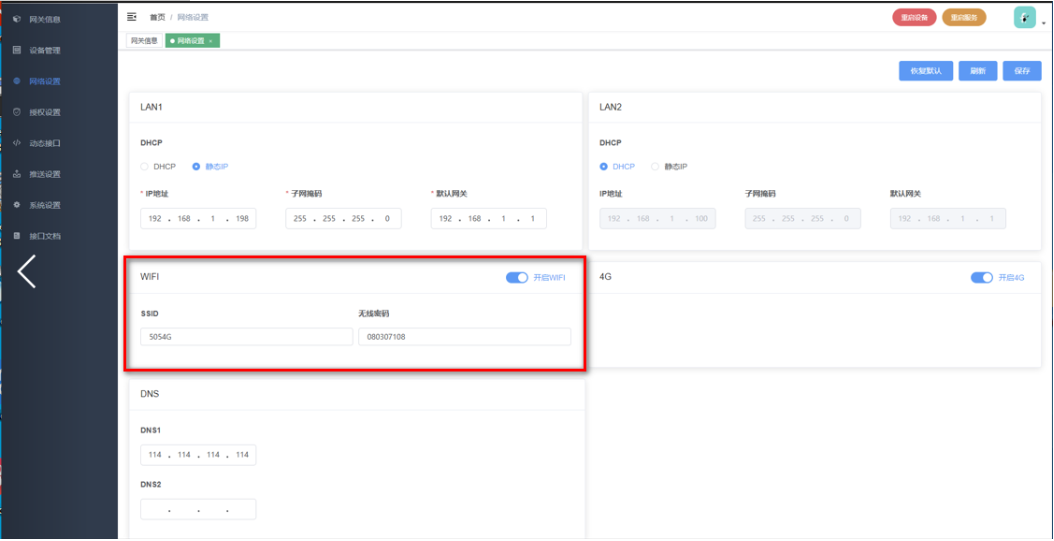Select DHCP radio under LAN1
1054x541 pixels.
[x=145, y=166]
